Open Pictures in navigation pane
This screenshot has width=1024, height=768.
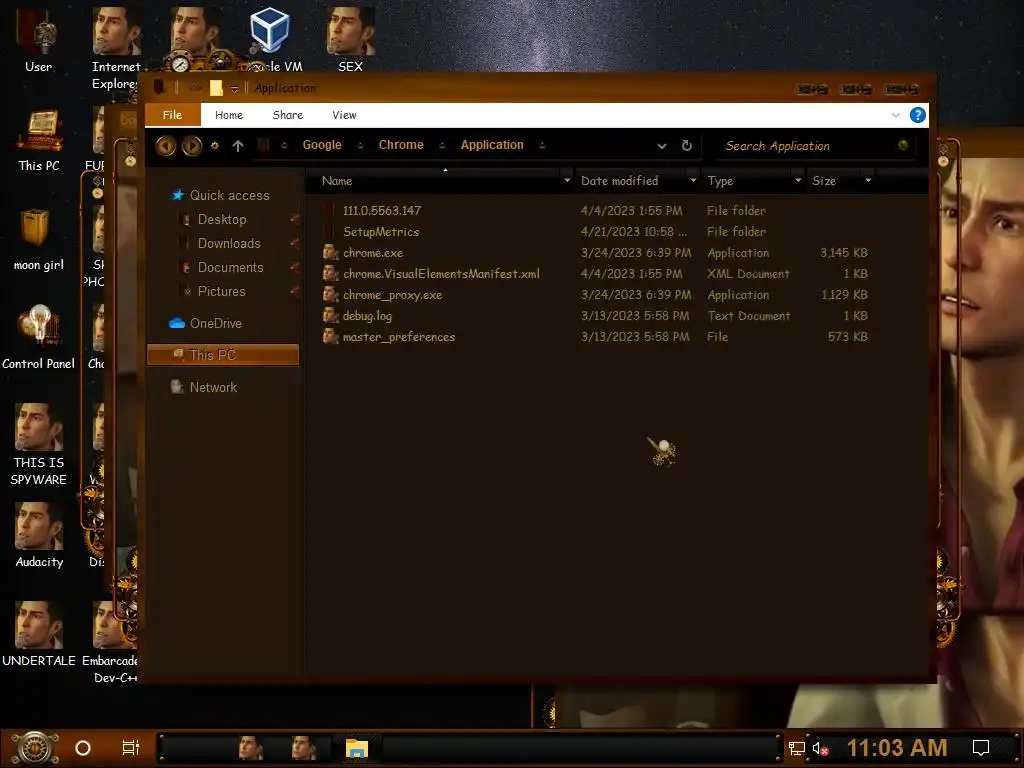221,292
